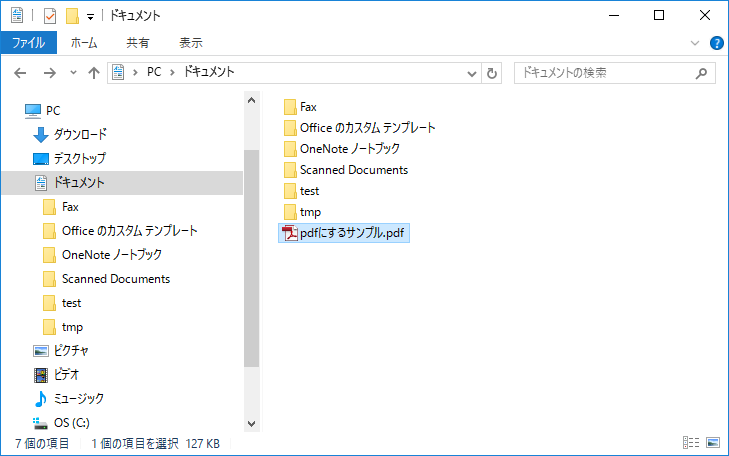Click the ミュージック note icon
This screenshot has width=729, height=456.
pyautogui.click(x=41, y=399)
